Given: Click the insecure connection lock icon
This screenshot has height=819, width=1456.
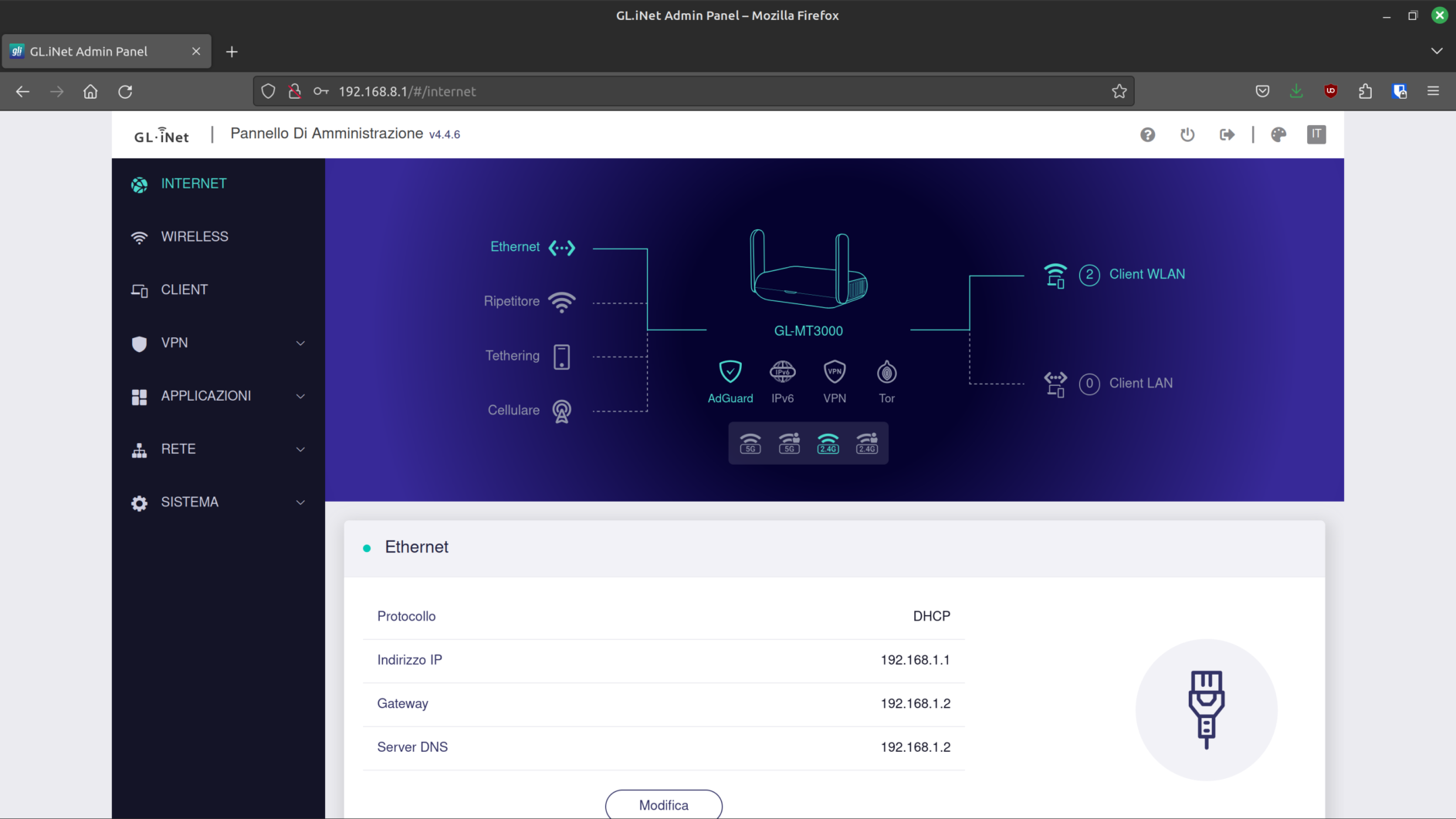Looking at the screenshot, I should point(294,91).
